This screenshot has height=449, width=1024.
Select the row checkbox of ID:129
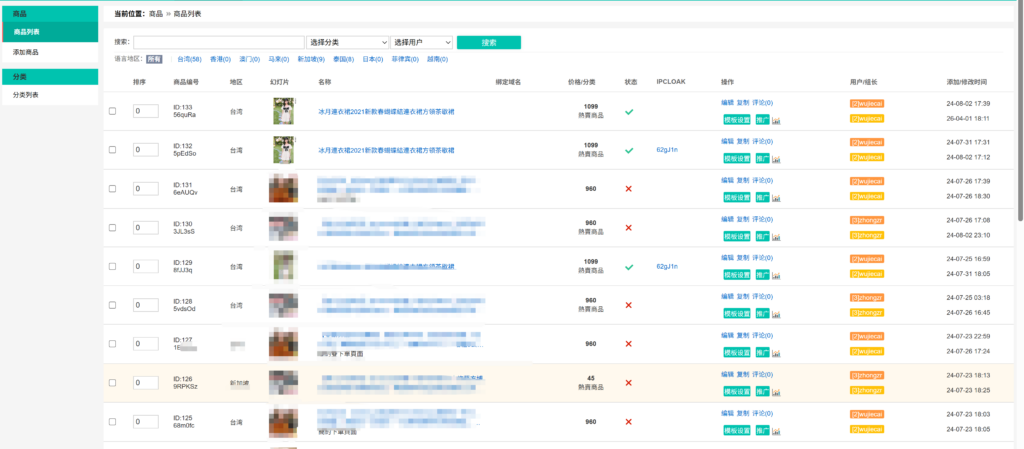tap(112, 266)
